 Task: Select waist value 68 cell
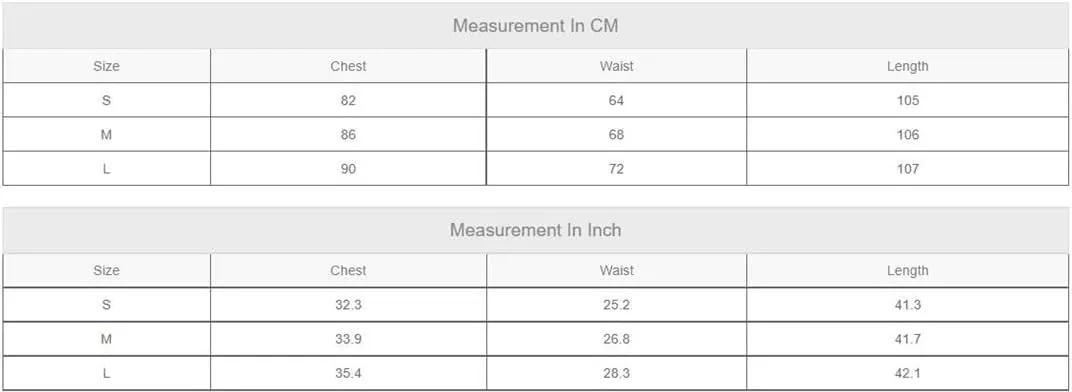pos(616,134)
